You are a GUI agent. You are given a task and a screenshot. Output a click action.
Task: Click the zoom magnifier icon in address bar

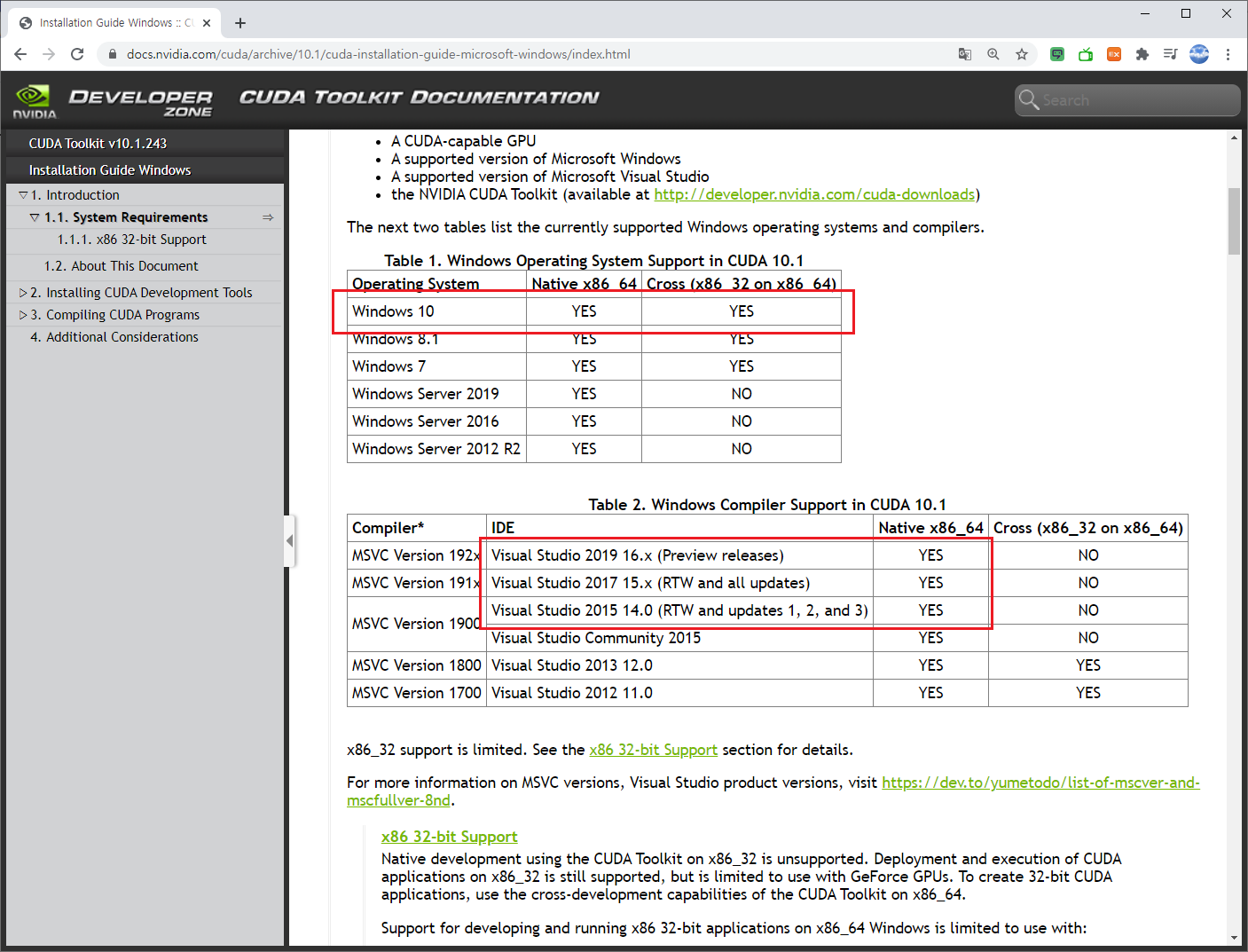993,54
